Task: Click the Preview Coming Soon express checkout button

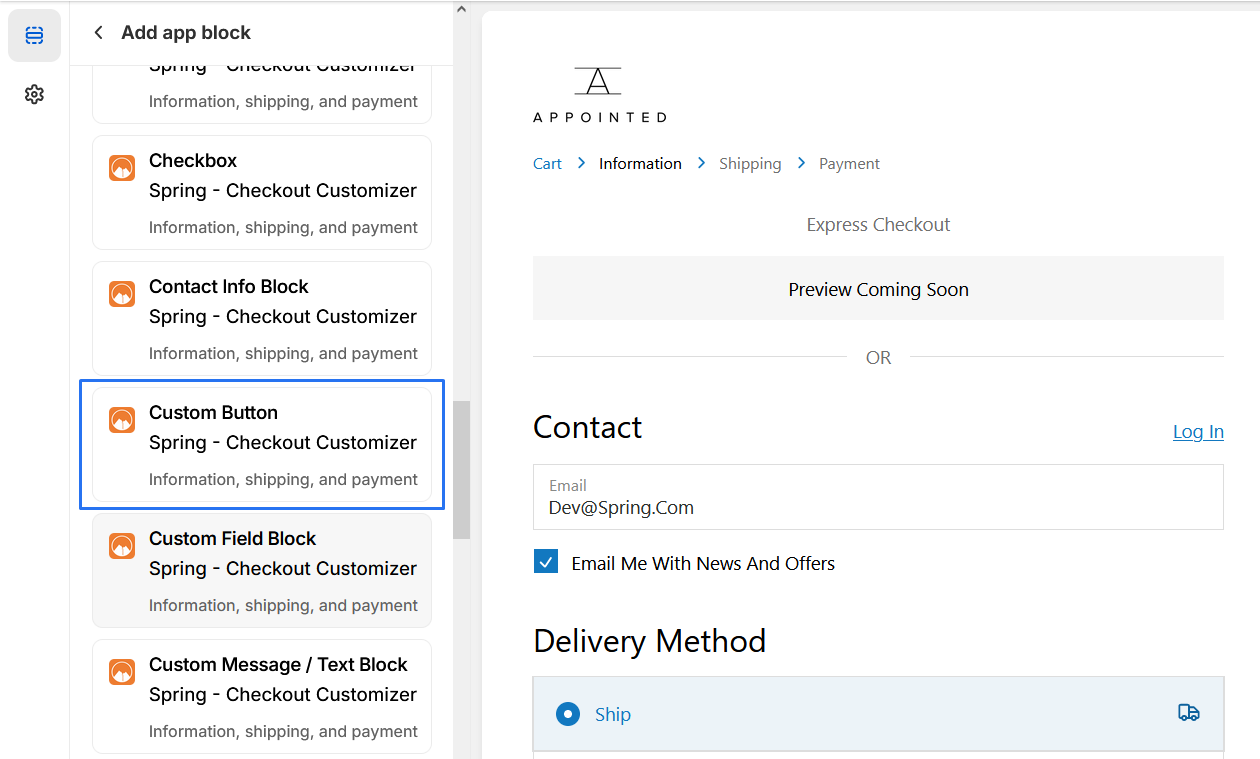Action: pyautogui.click(x=878, y=290)
